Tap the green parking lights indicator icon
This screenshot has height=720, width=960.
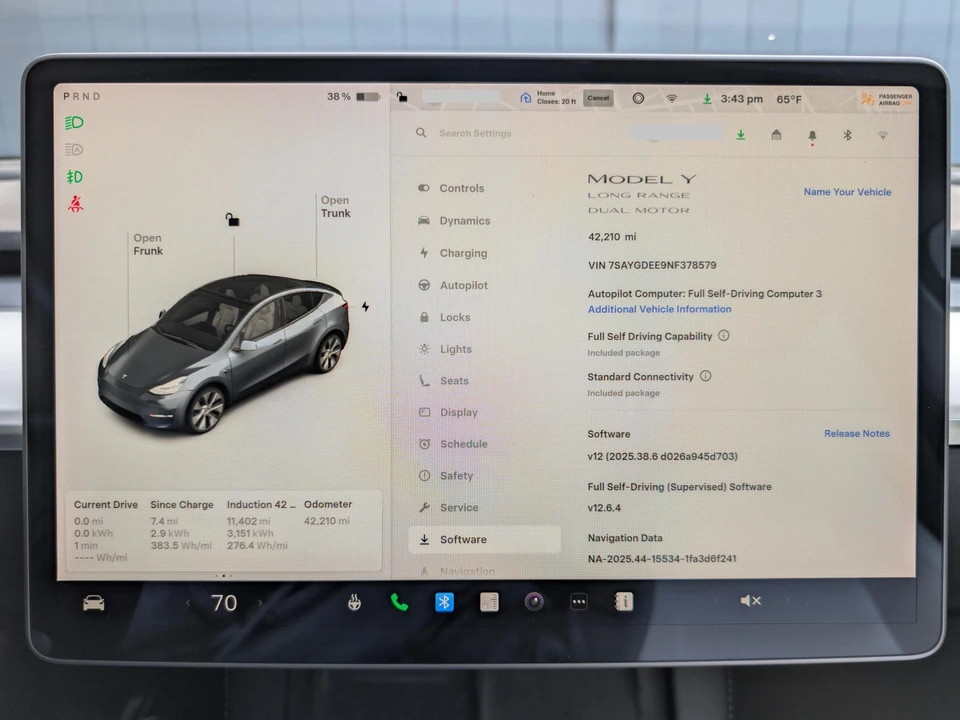pos(74,177)
